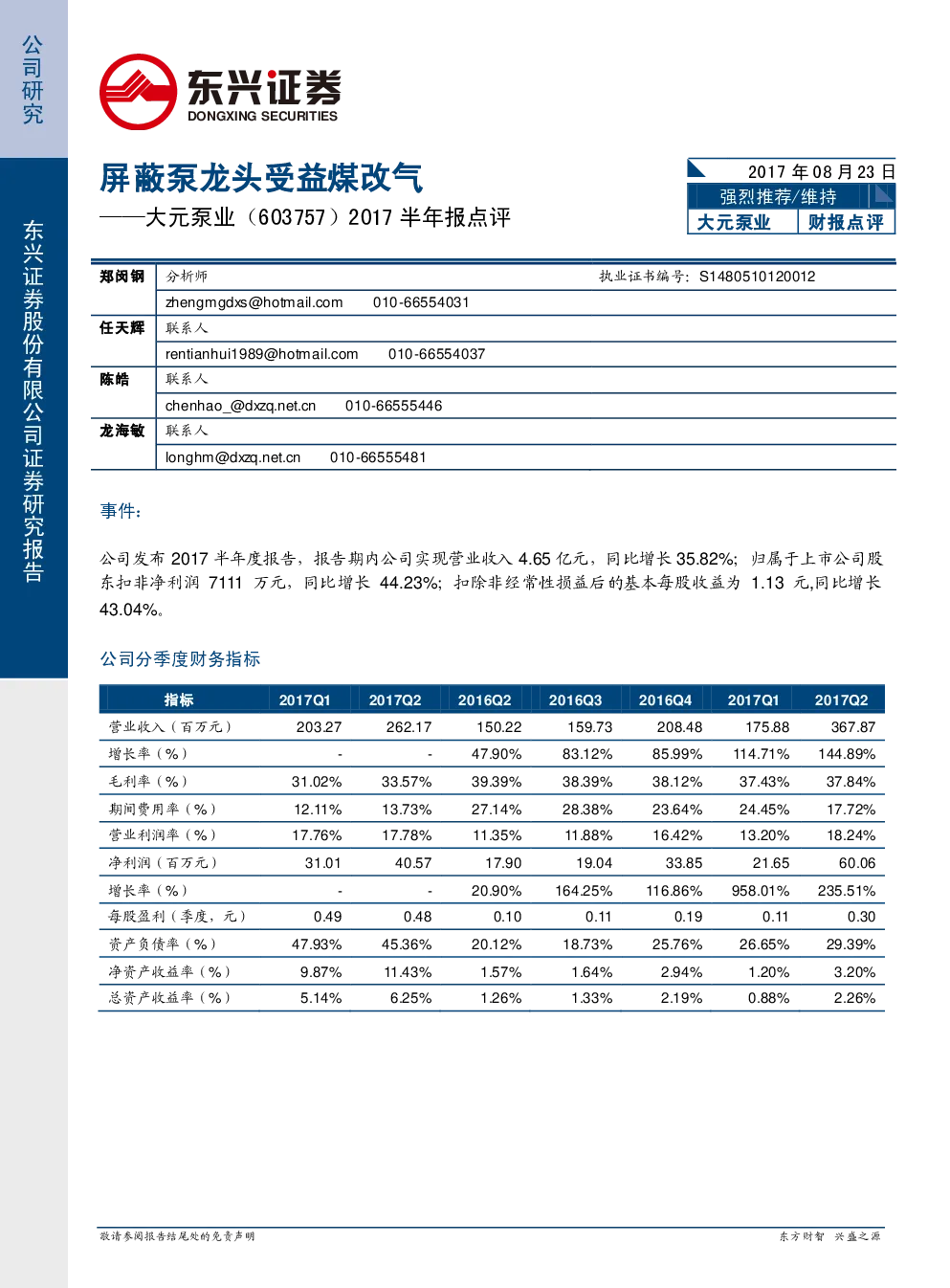950x1288 pixels.
Task: Click email chenhao_@dxzq.net.cn
Action: coord(240,406)
